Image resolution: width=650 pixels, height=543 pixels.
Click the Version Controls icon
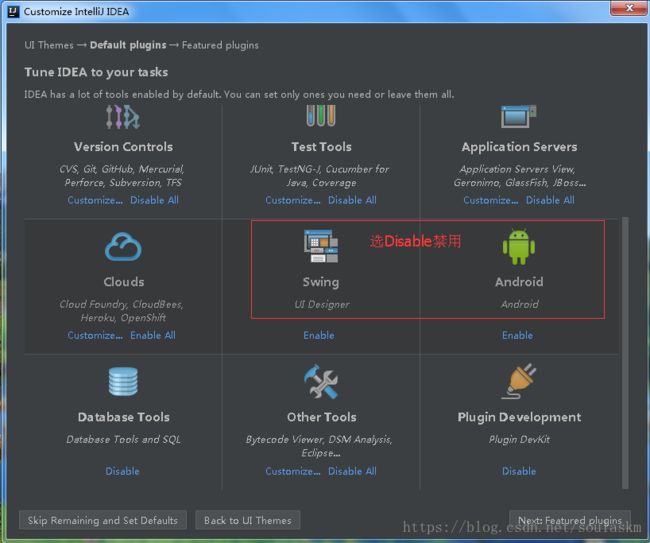pos(123,117)
